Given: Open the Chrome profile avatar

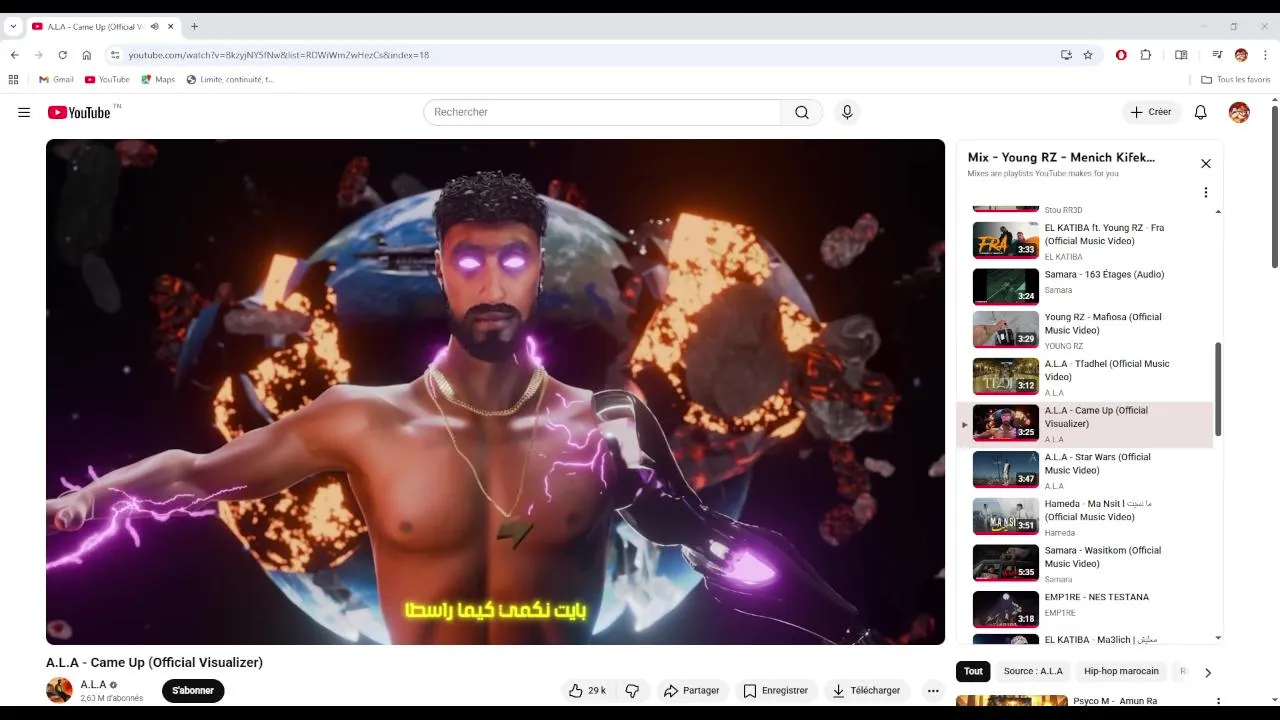Looking at the screenshot, I should [x=1241, y=55].
